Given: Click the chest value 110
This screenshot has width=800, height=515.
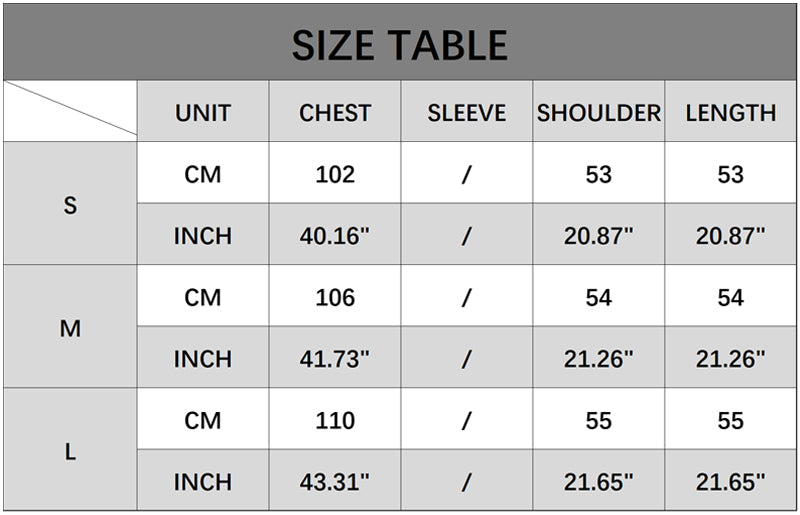Looking at the screenshot, I should pos(335,420).
